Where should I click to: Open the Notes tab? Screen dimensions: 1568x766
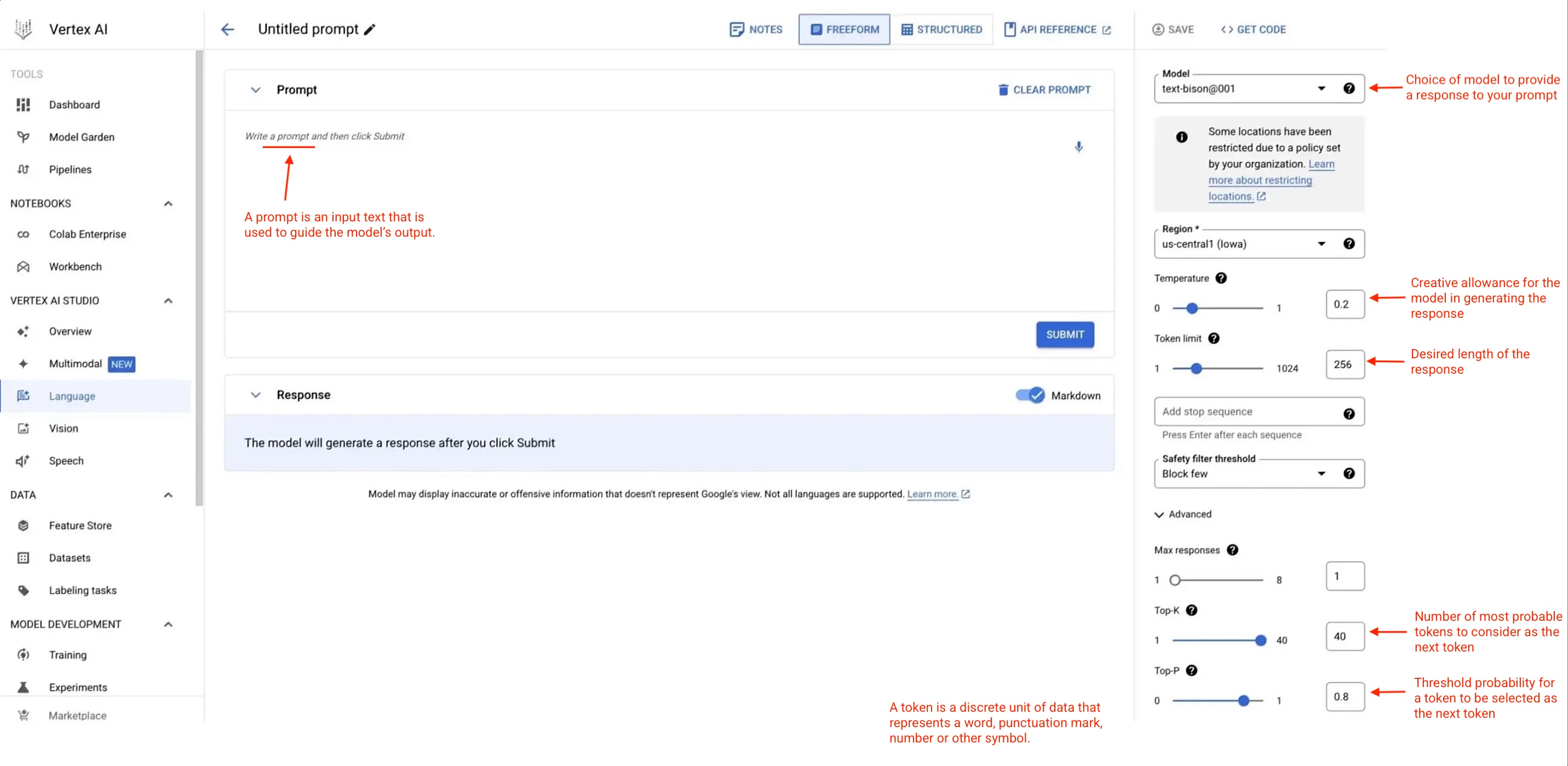pos(756,29)
